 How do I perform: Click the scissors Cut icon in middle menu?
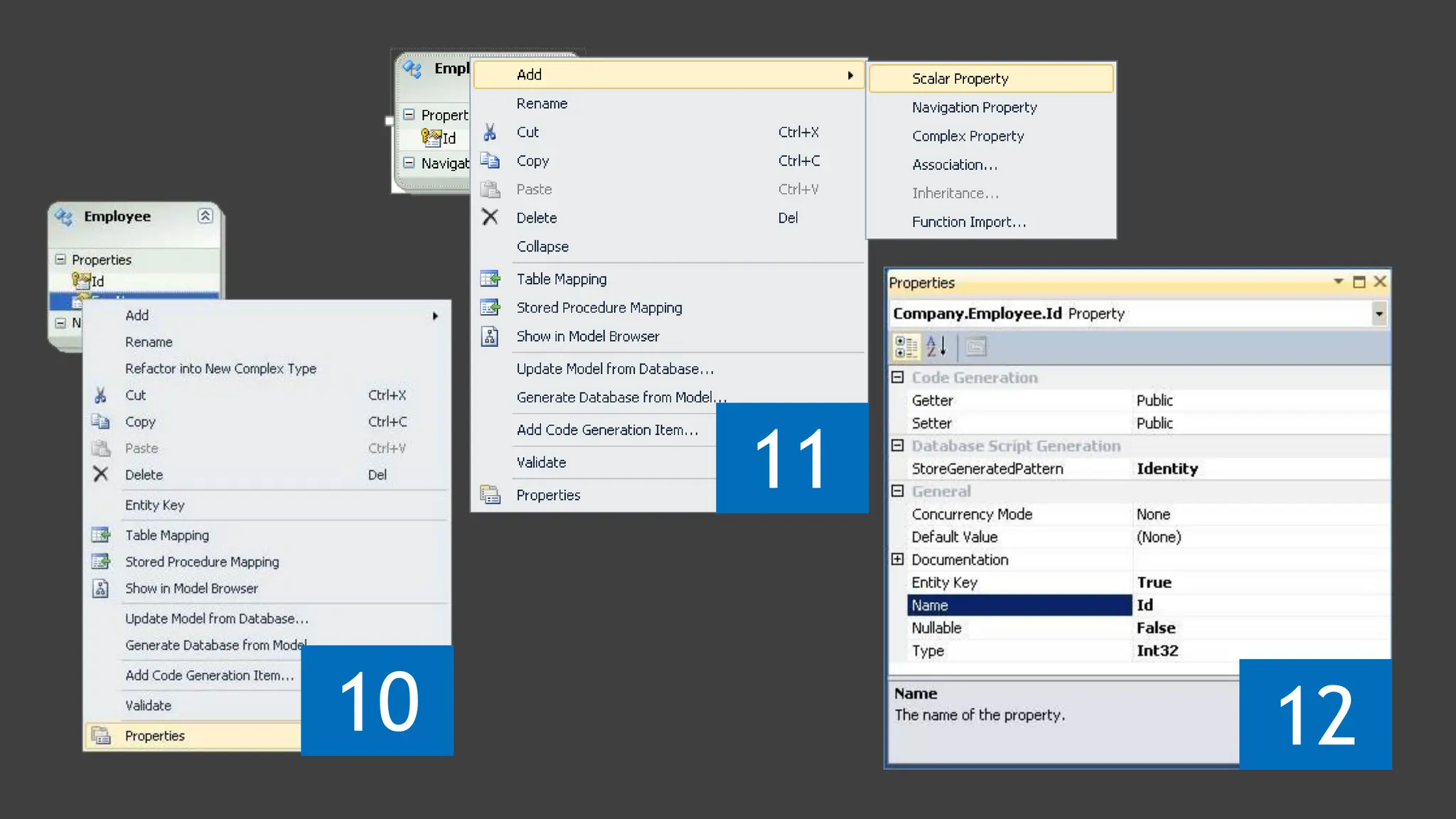pos(490,132)
